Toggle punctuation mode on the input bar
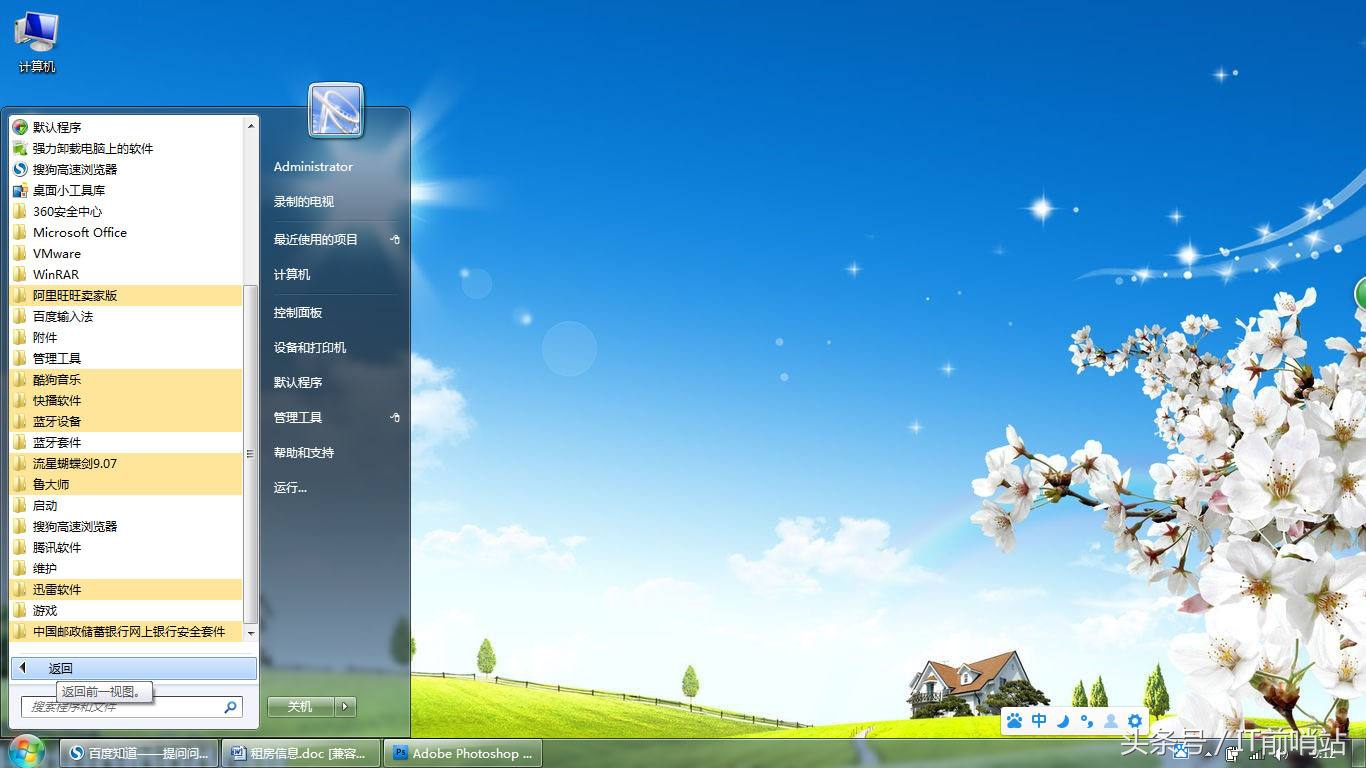1366x768 pixels. point(1086,720)
